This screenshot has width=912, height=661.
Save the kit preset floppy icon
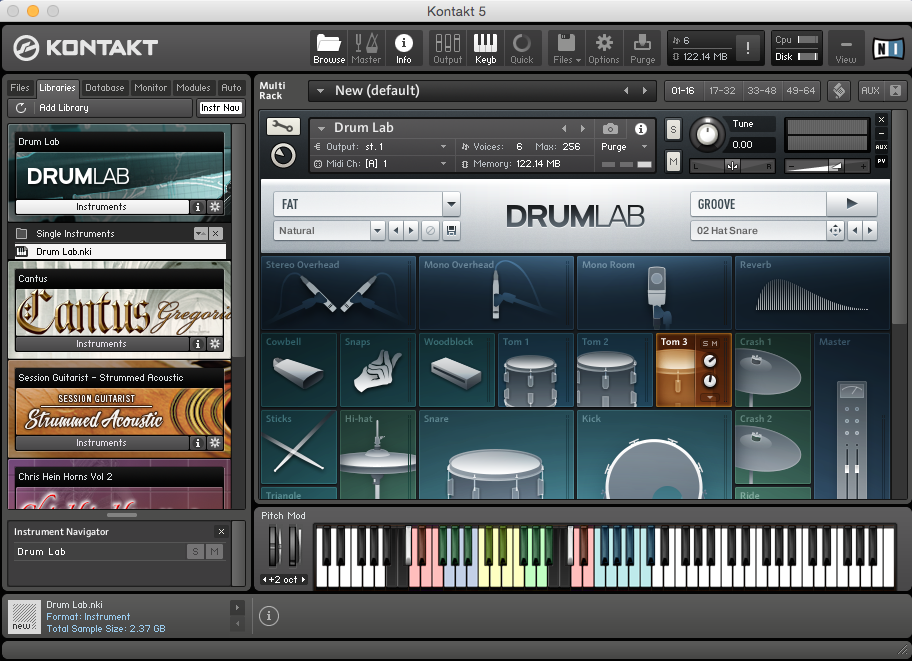[x=451, y=230]
